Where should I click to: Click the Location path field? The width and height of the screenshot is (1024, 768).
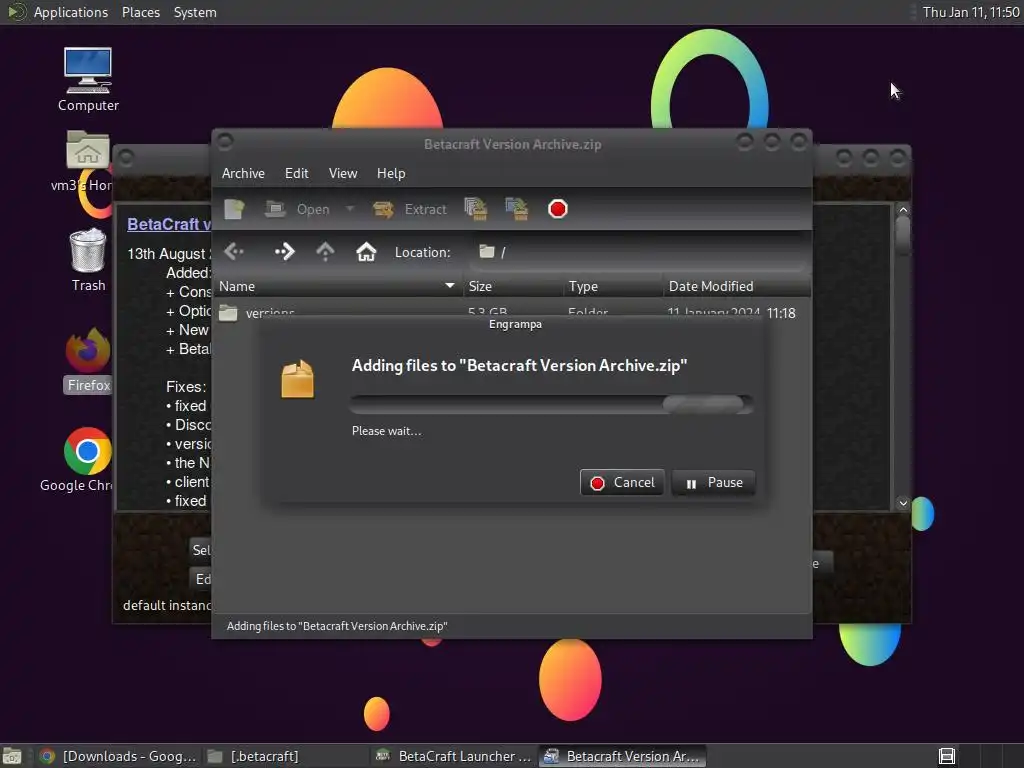[640, 252]
